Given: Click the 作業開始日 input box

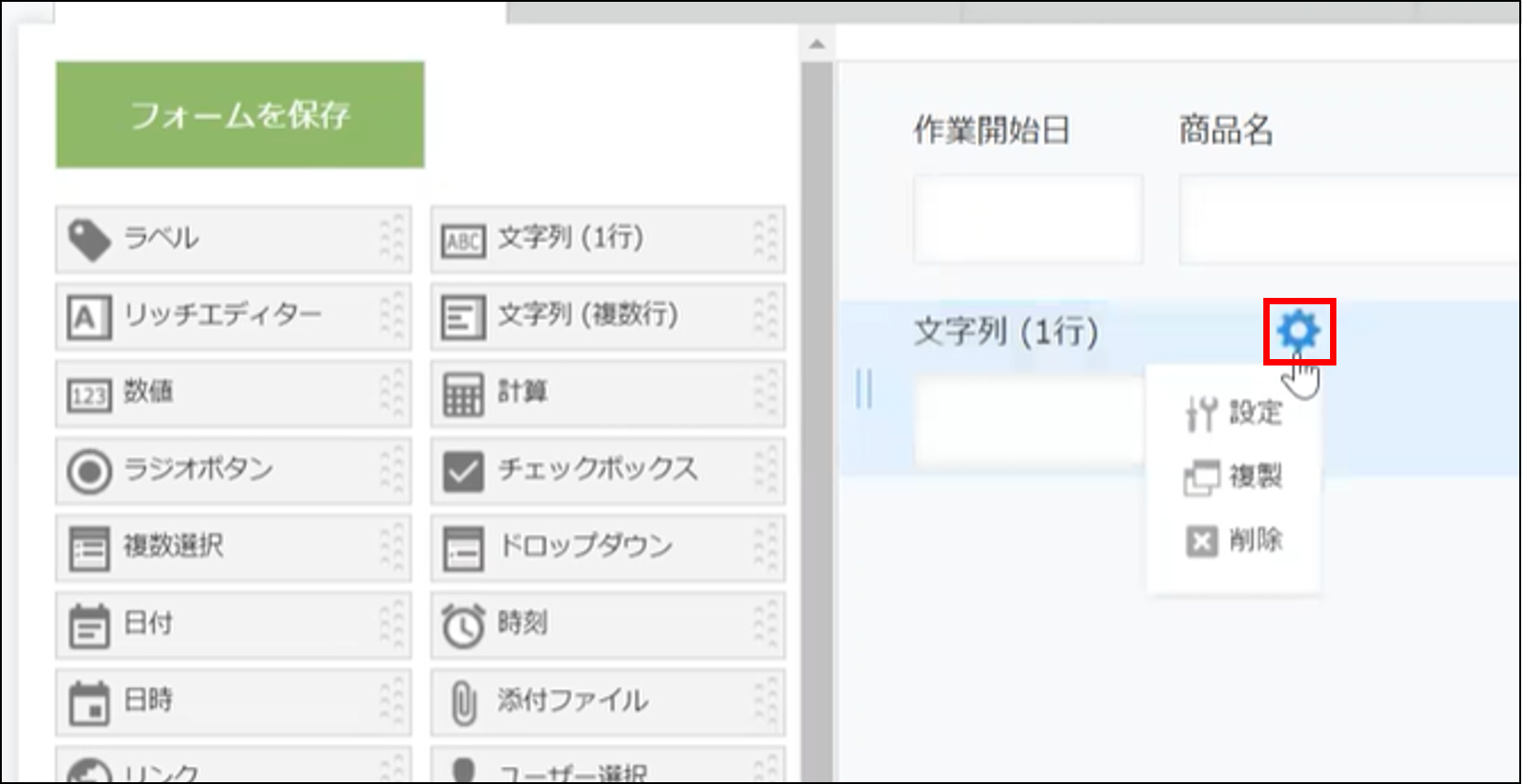Looking at the screenshot, I should click(x=1028, y=220).
